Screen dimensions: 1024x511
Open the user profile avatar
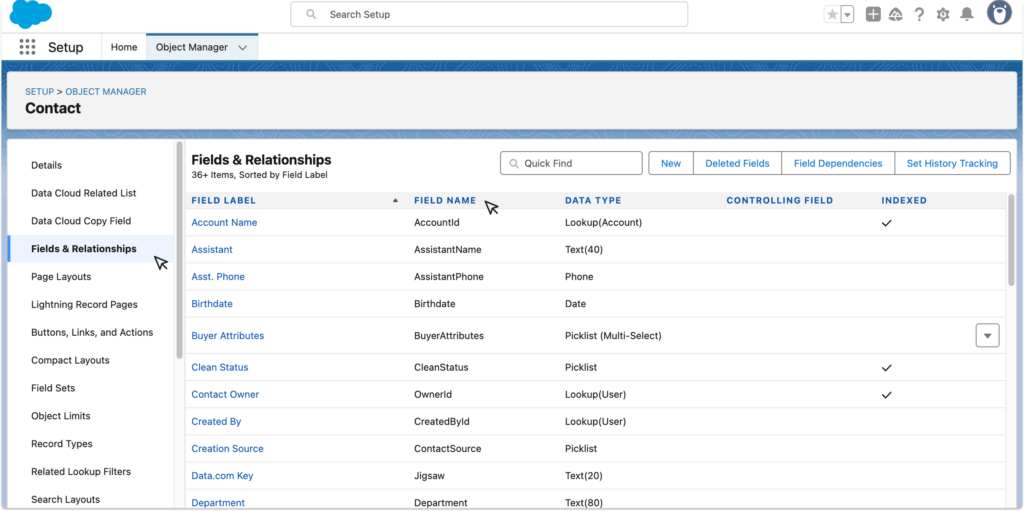point(998,13)
